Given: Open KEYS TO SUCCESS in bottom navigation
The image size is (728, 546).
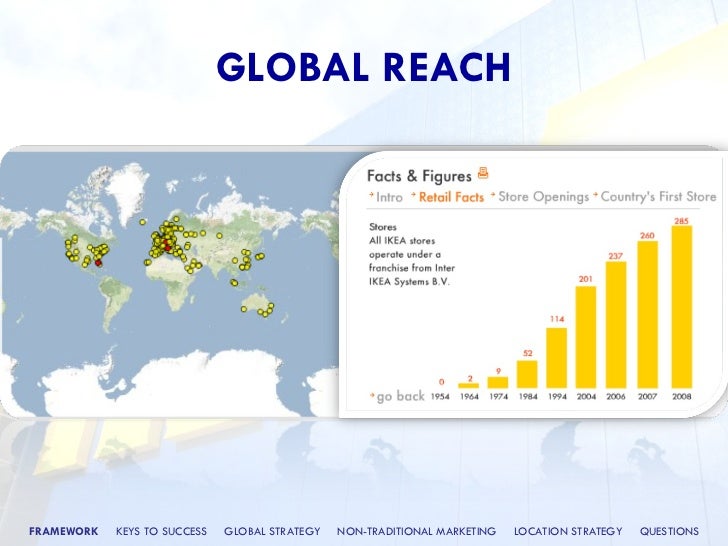Looking at the screenshot, I should (x=161, y=531).
